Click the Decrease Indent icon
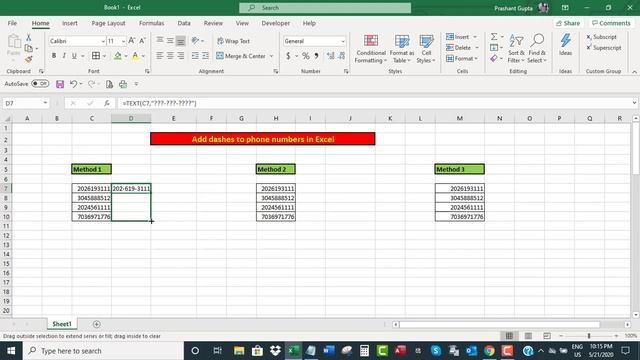 (195, 56)
